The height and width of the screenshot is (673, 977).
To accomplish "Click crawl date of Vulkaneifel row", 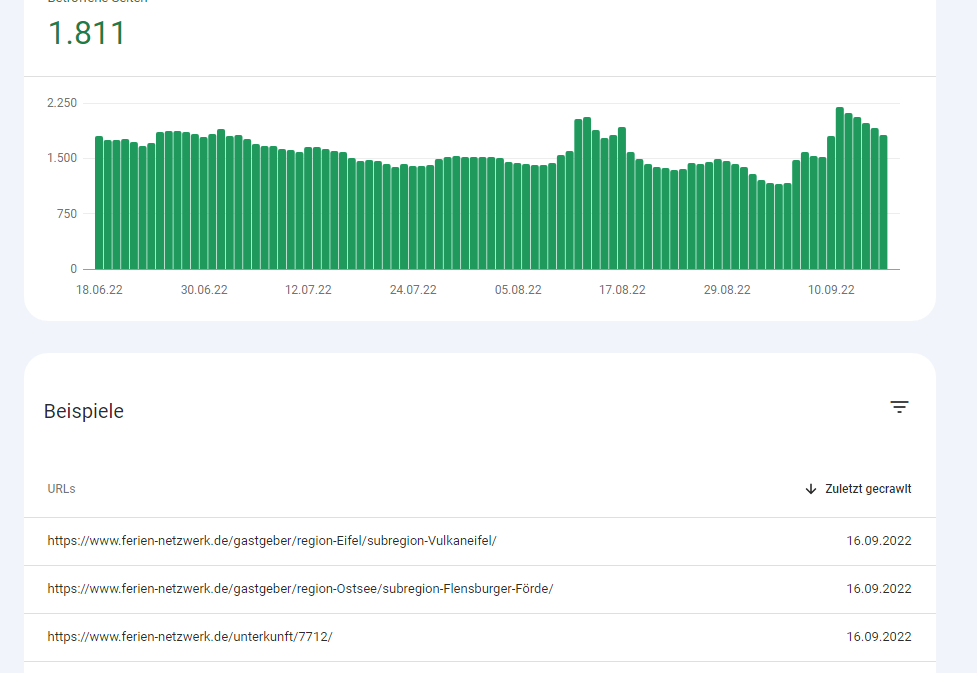I will tap(878, 541).
